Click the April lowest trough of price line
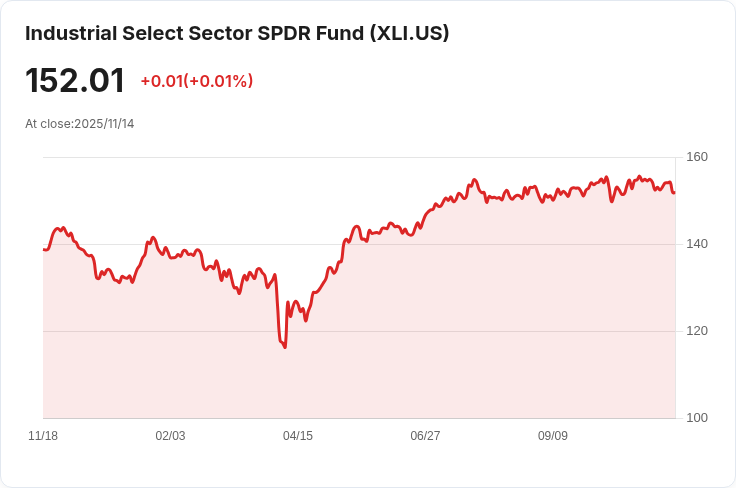The height and width of the screenshot is (488, 736). tap(284, 347)
